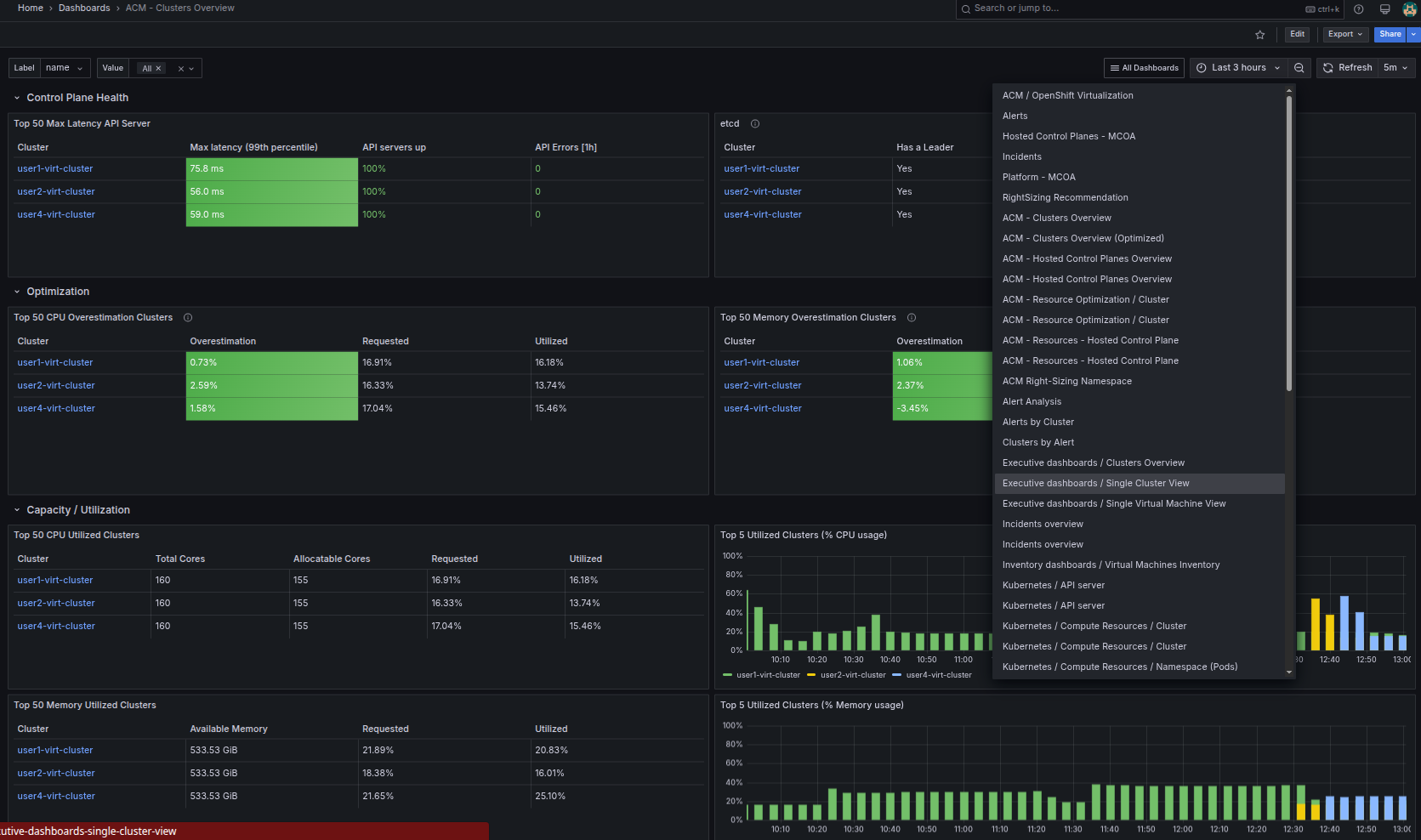The height and width of the screenshot is (840, 1421).
Task: Show info for Top 50 CPU Overestimation Clusters
Action: click(188, 318)
